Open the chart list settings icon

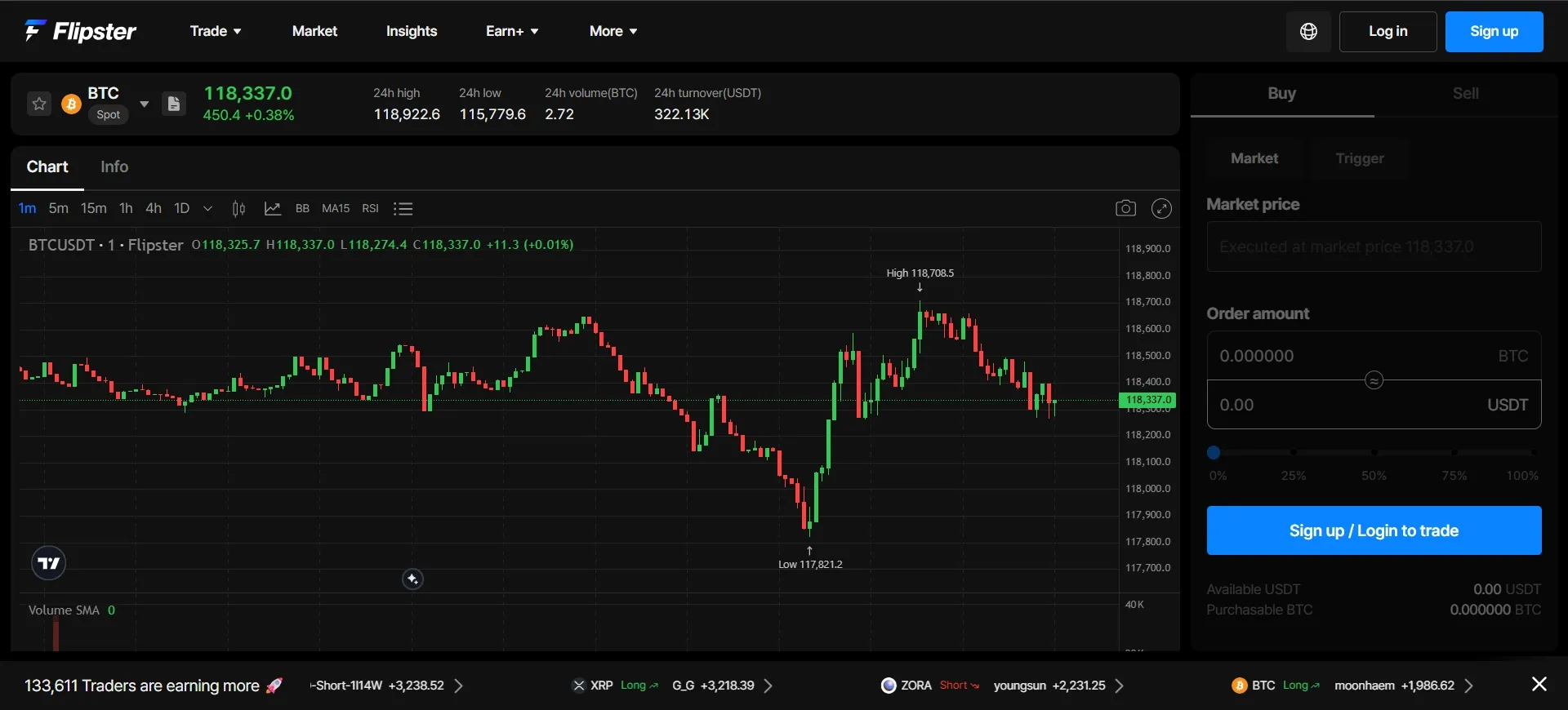click(403, 209)
